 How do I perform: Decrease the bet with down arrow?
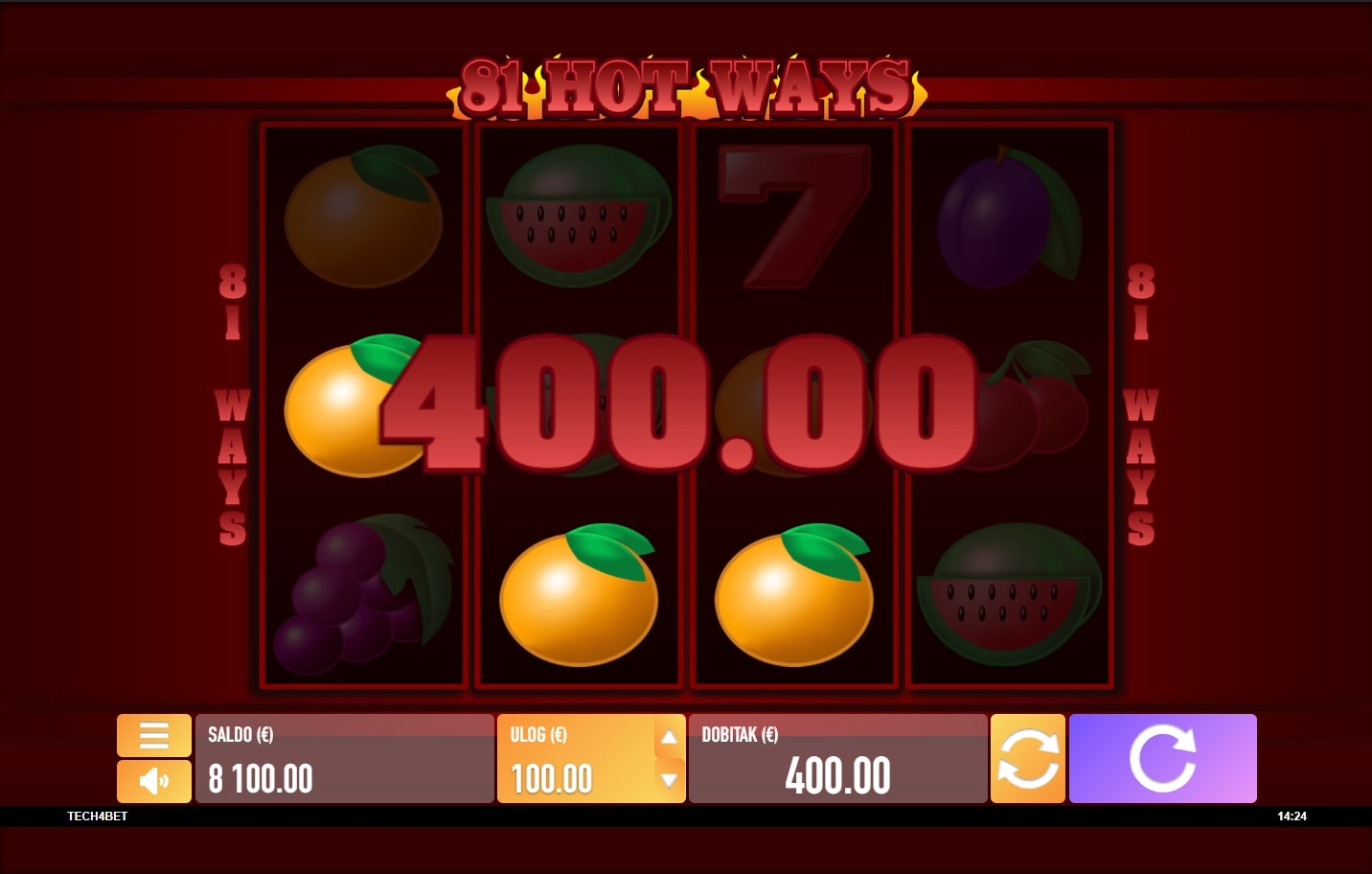click(669, 779)
